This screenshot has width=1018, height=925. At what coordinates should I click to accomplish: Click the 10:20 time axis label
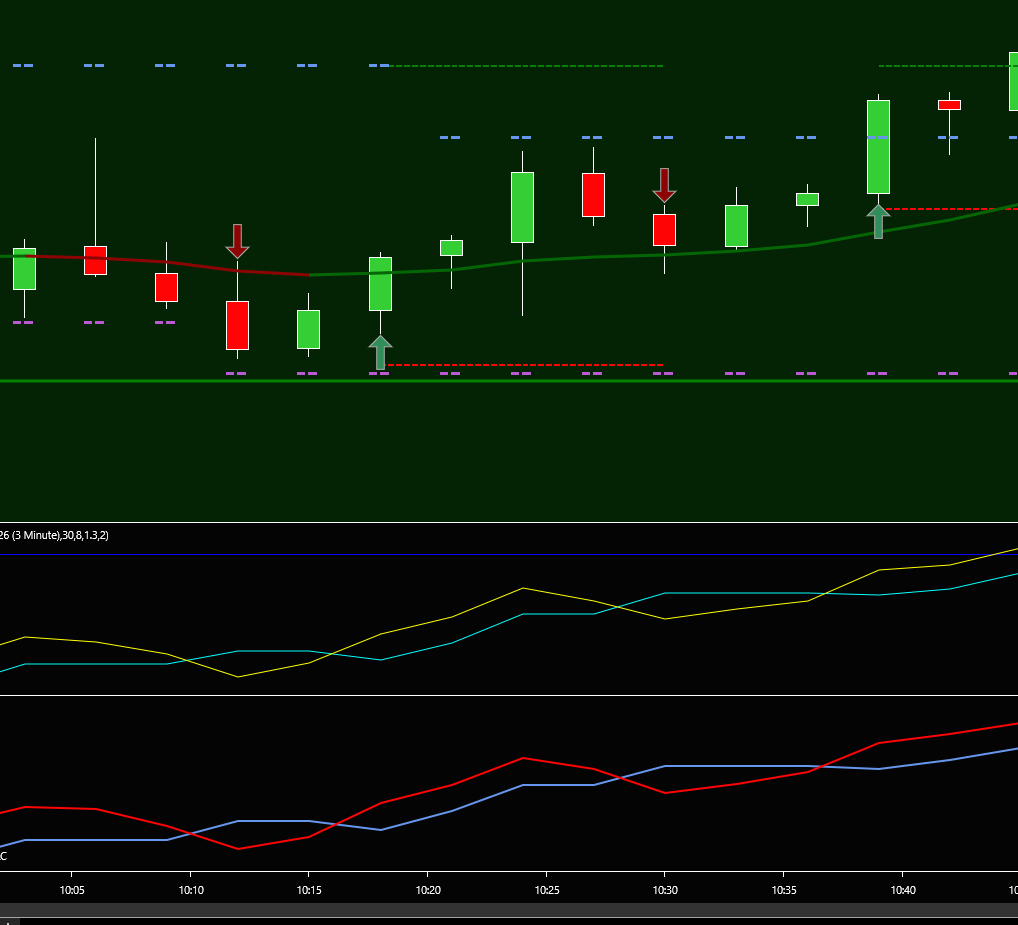point(428,890)
